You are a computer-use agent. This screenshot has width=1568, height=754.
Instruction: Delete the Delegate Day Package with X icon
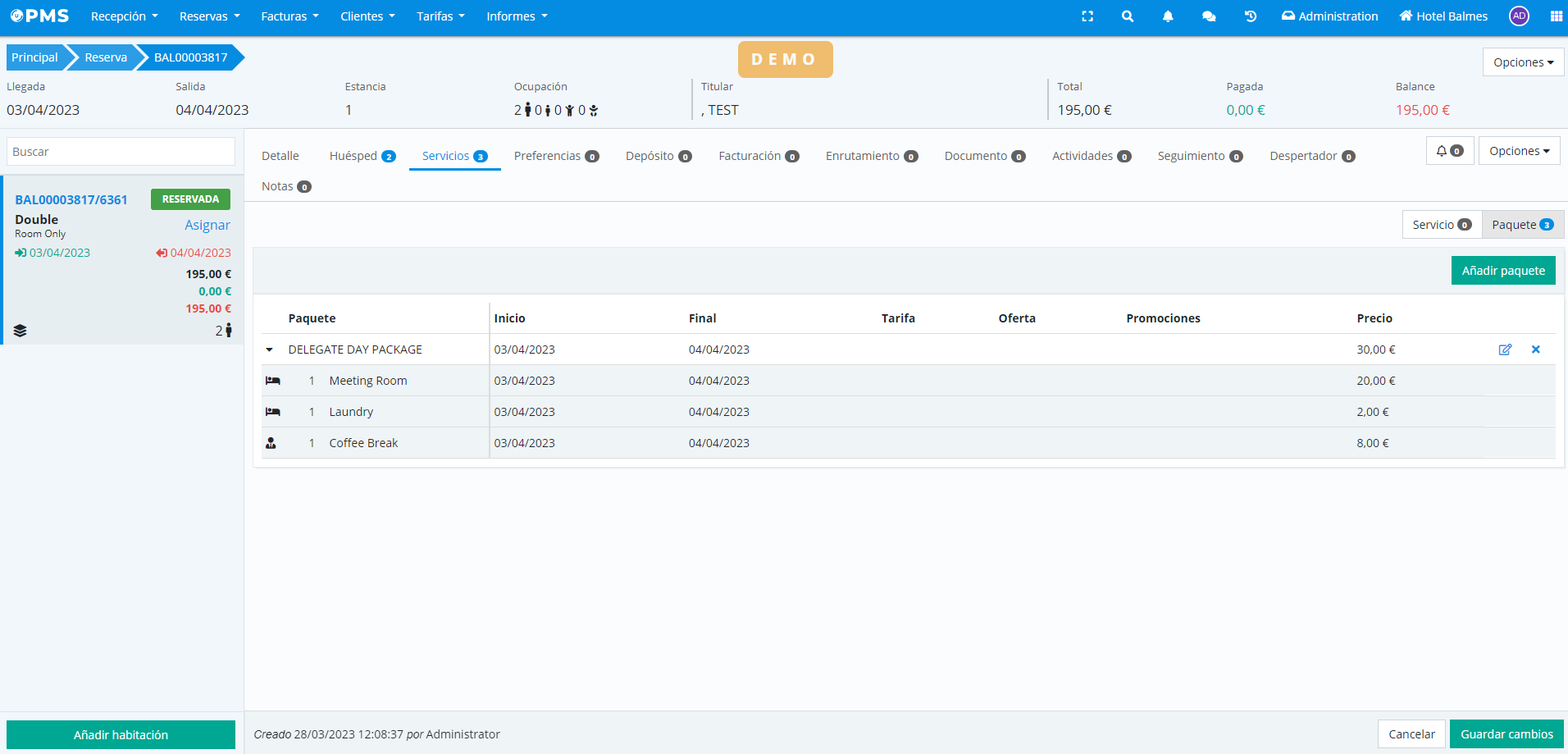[1535, 350]
